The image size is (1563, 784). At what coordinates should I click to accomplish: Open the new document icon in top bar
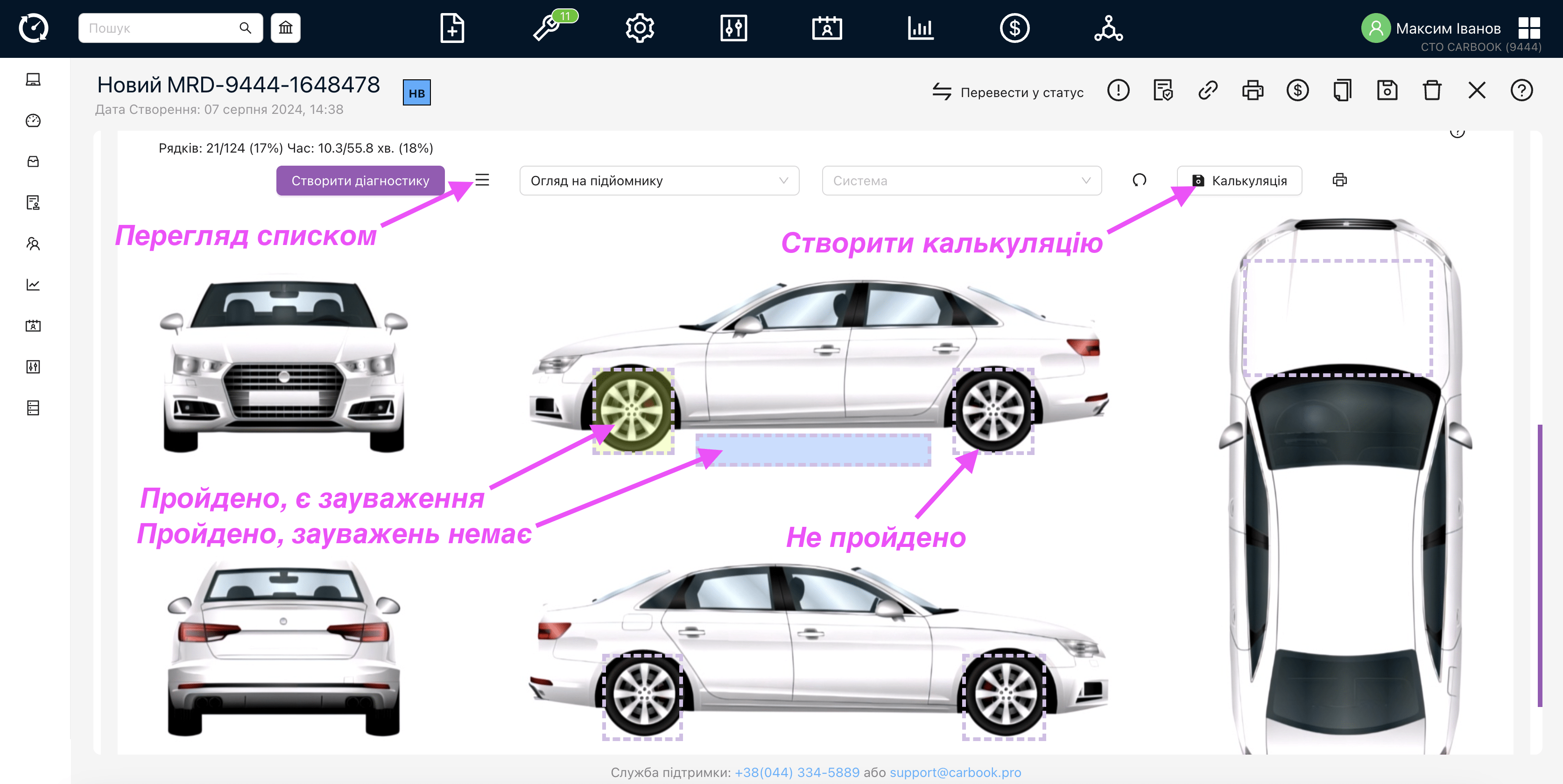click(452, 28)
